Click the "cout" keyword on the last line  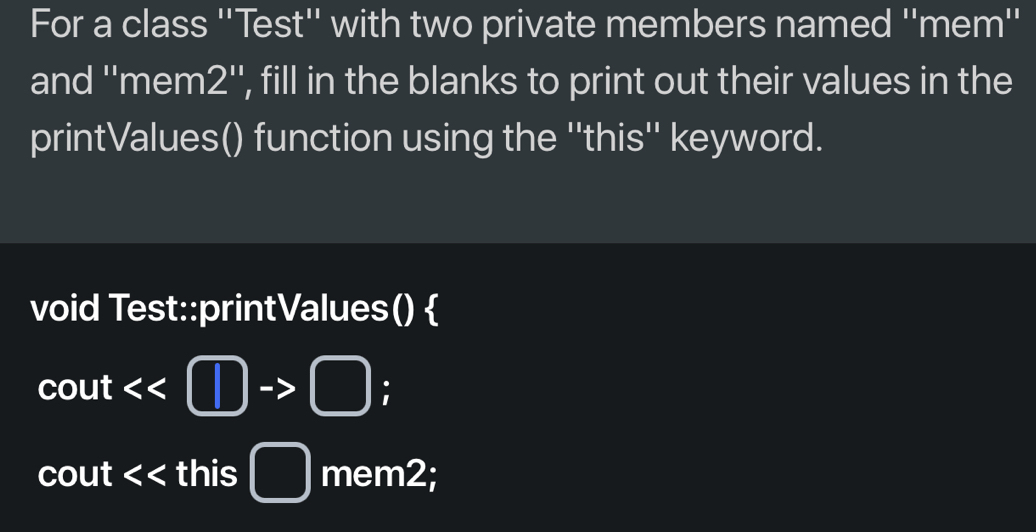tap(75, 474)
